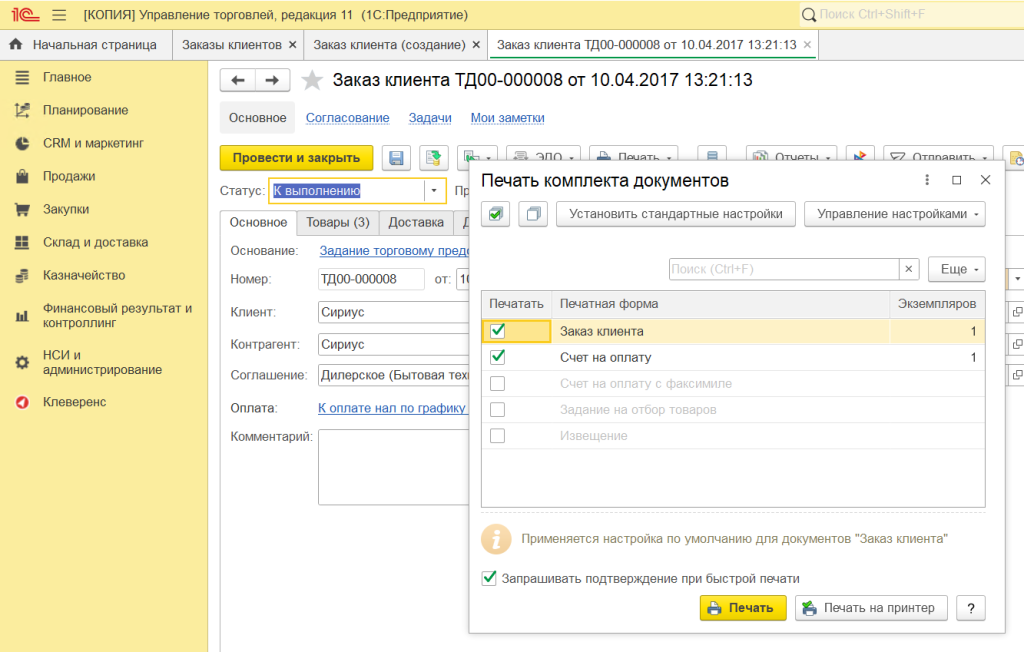
Task: Check all print forms icon in dialog
Action: (x=496, y=214)
